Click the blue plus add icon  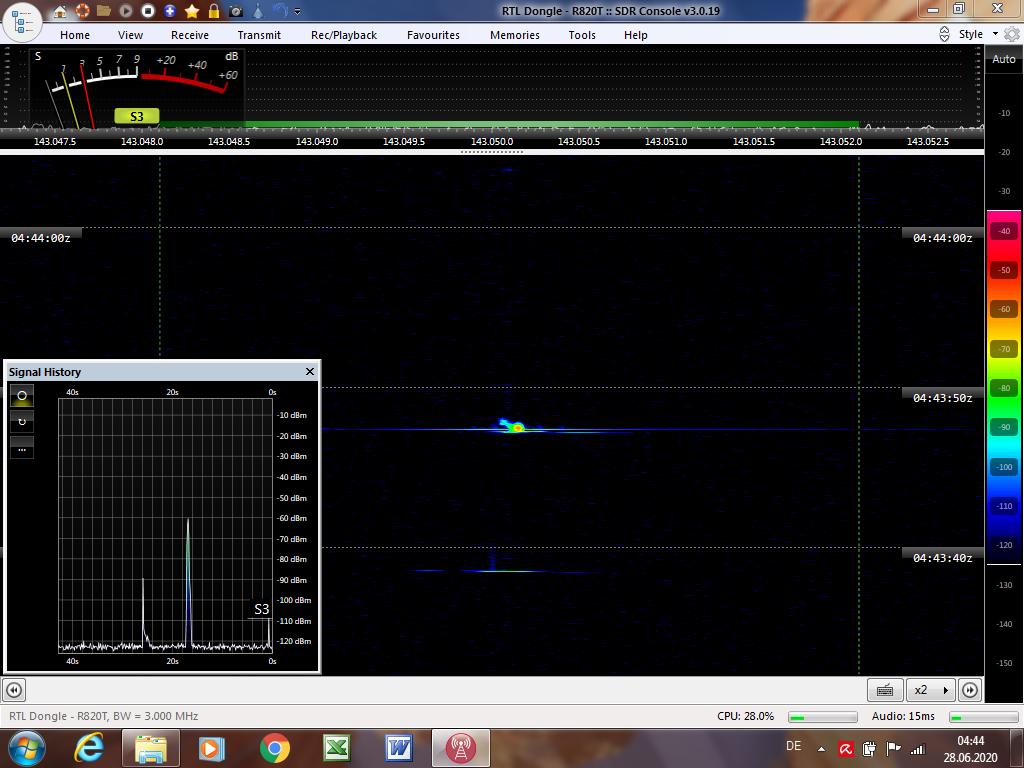click(x=170, y=11)
